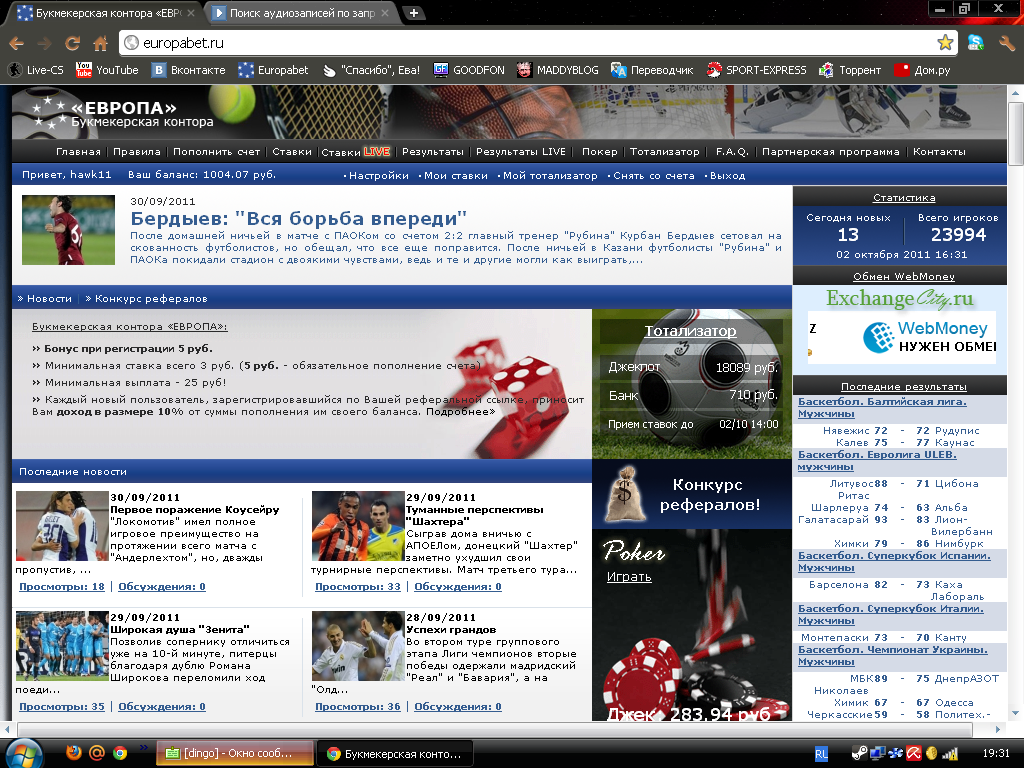Click the Тотализатор heading link
Viewport: 1024px width, 768px height.
point(690,331)
